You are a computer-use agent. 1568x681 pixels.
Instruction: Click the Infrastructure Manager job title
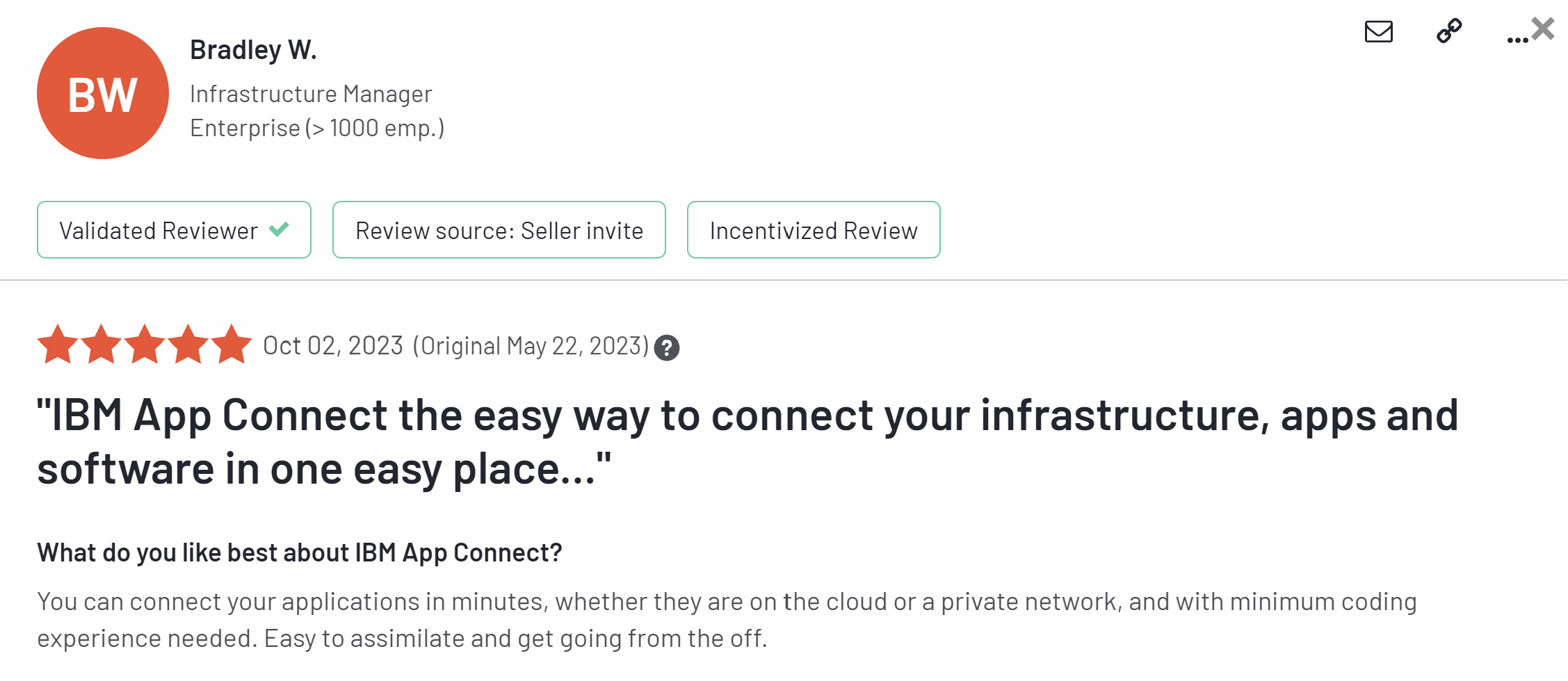[x=311, y=94]
